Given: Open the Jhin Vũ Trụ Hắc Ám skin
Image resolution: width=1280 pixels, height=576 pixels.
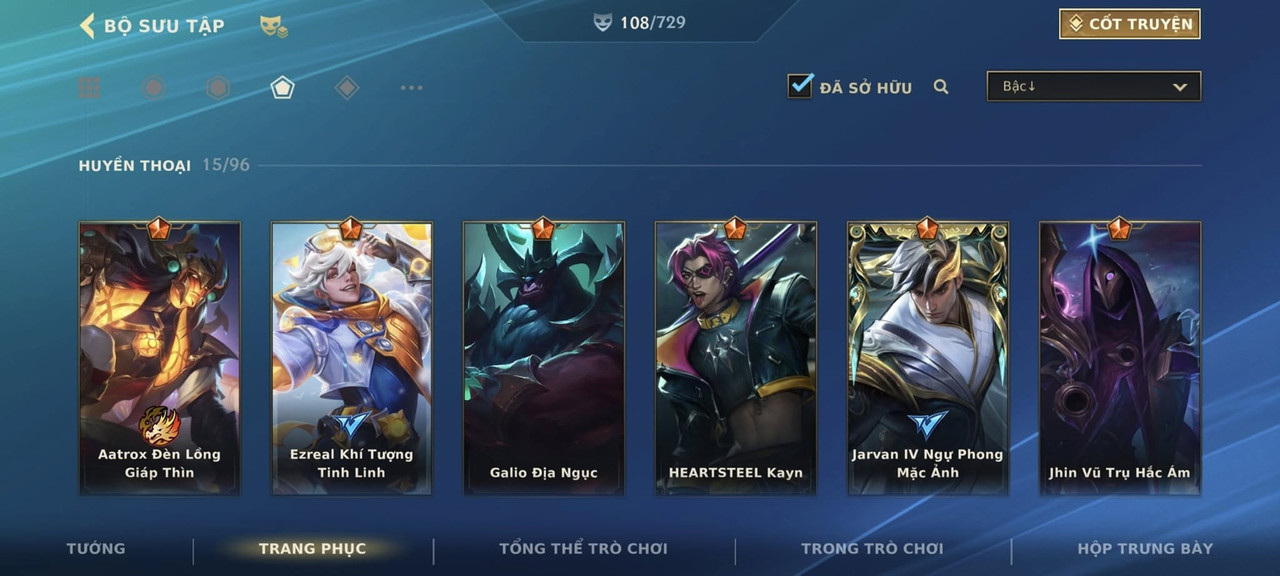Looking at the screenshot, I should pos(1120,357).
